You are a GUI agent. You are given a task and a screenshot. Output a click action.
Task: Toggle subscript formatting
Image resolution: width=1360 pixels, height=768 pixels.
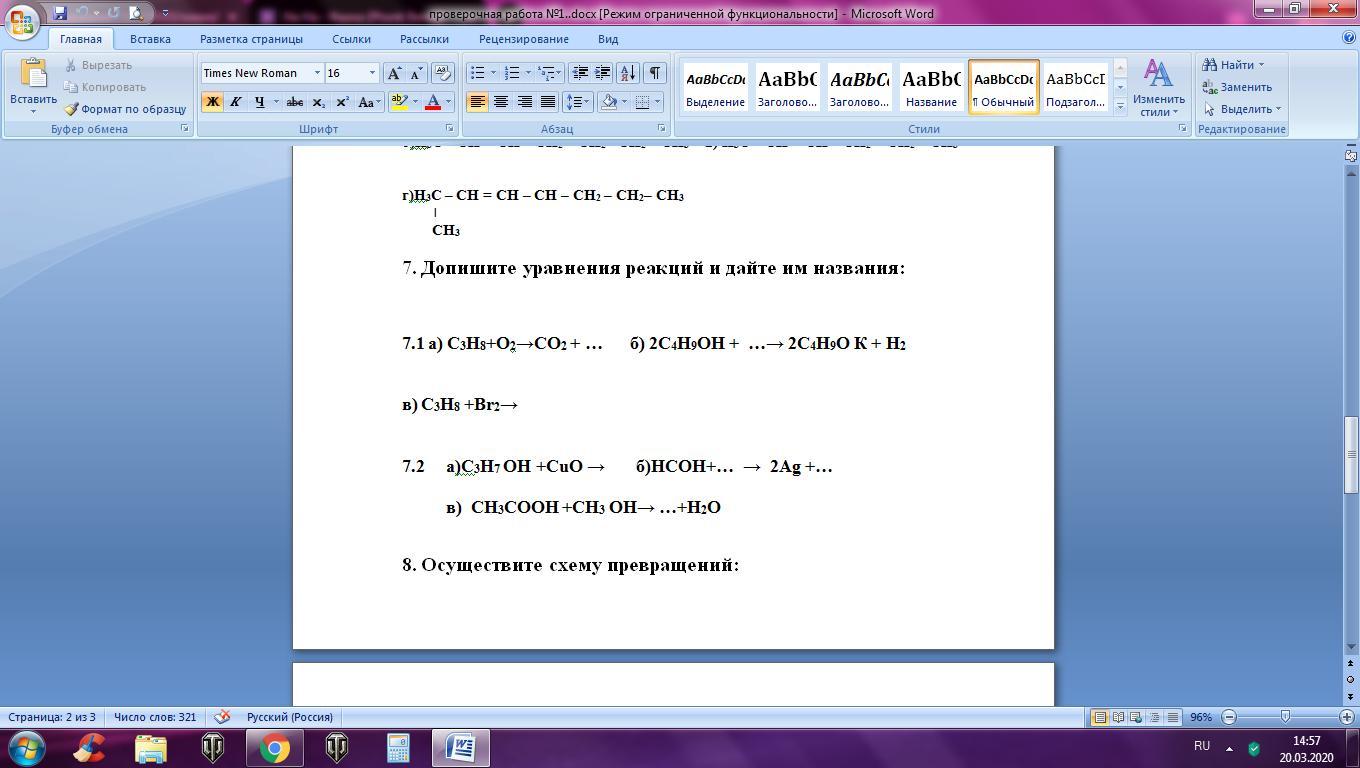[318, 102]
